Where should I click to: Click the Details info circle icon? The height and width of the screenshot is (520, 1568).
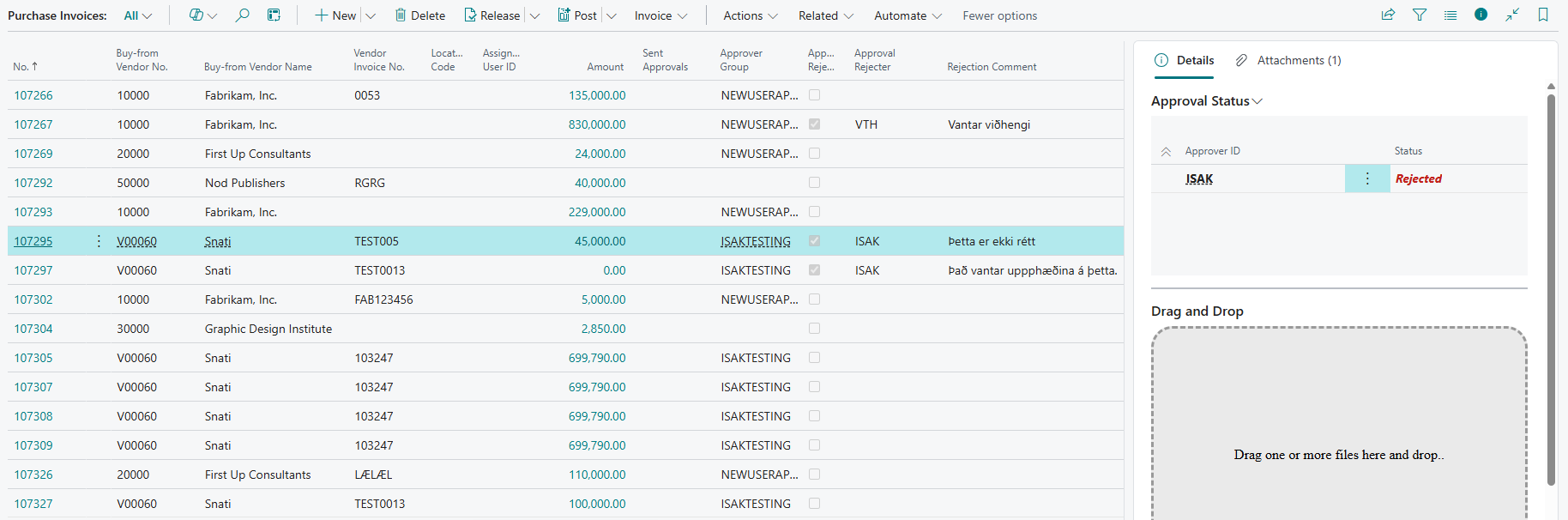[x=1161, y=60]
